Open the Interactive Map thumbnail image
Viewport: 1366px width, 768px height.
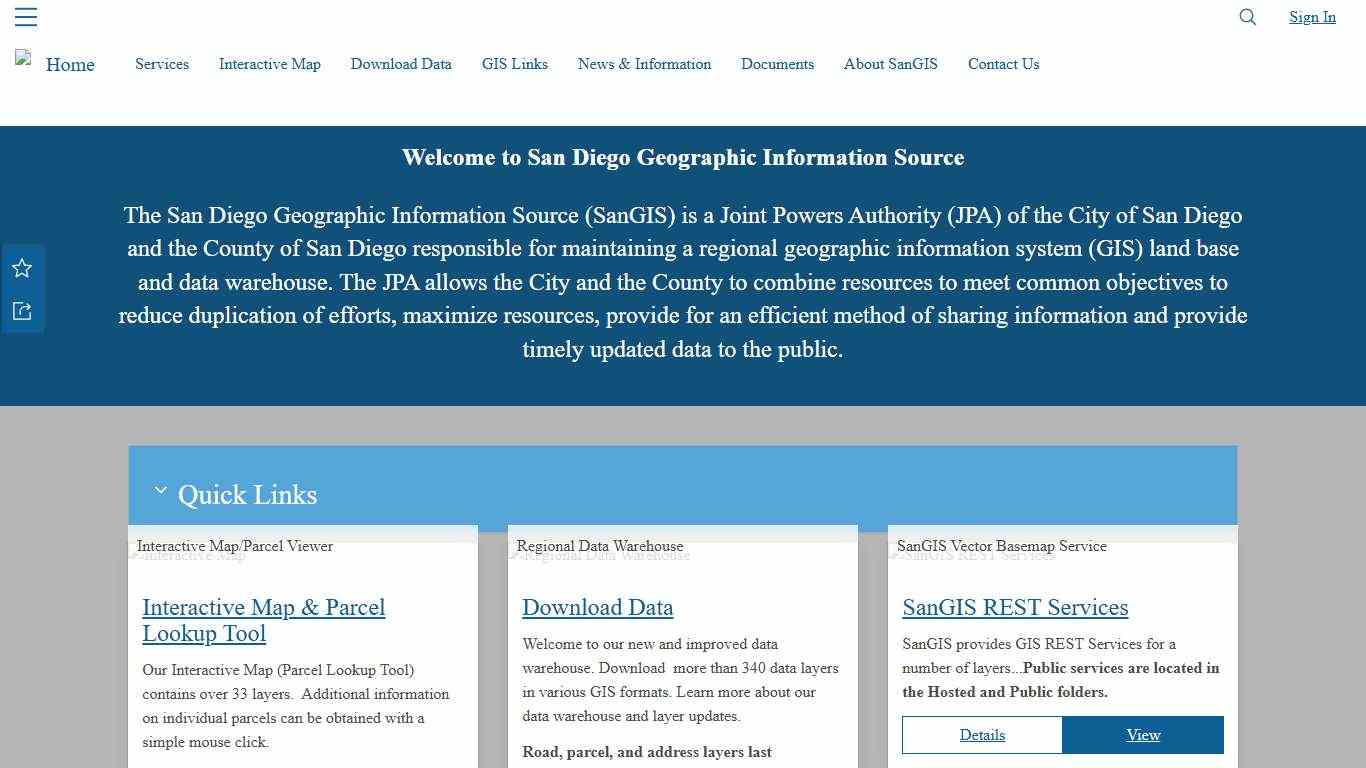tap(190, 555)
